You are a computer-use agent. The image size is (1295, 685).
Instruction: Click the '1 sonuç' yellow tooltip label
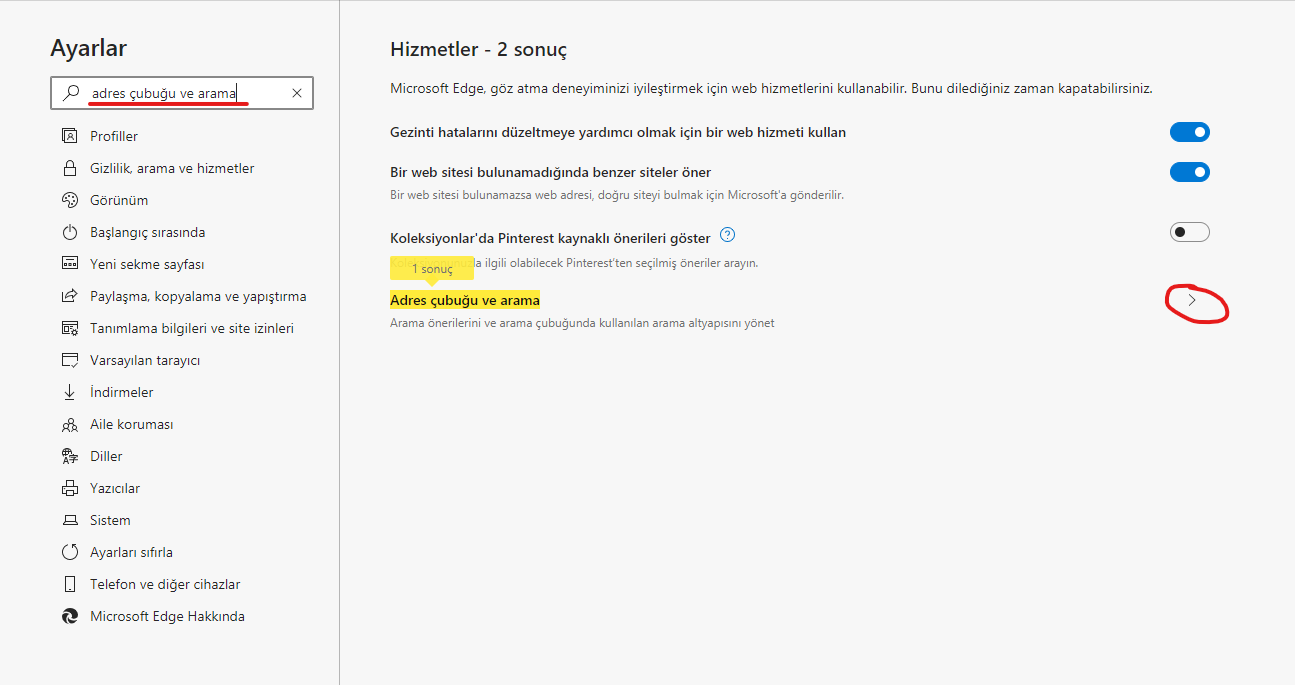(x=432, y=270)
